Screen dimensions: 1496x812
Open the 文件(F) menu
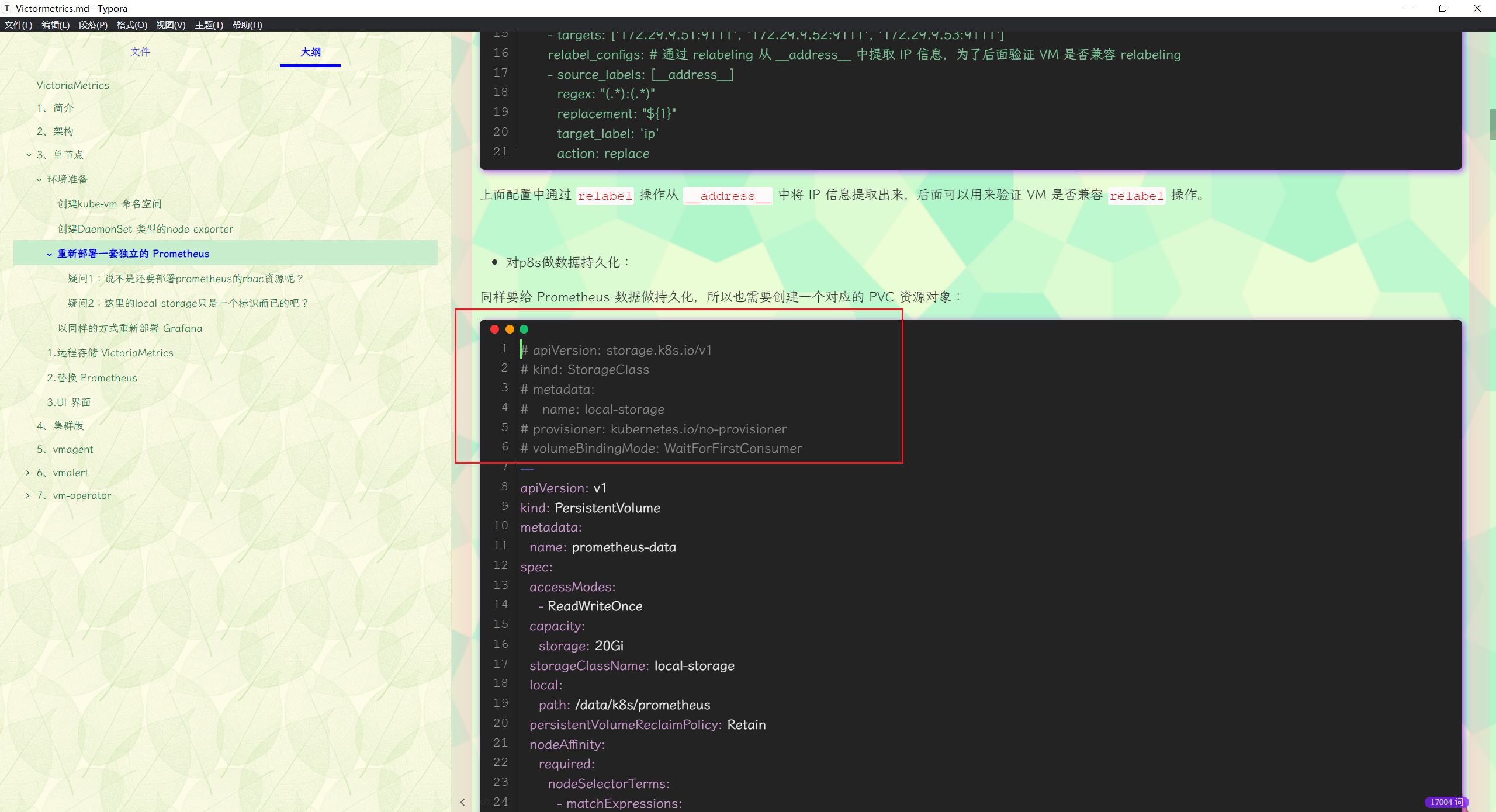coord(18,25)
